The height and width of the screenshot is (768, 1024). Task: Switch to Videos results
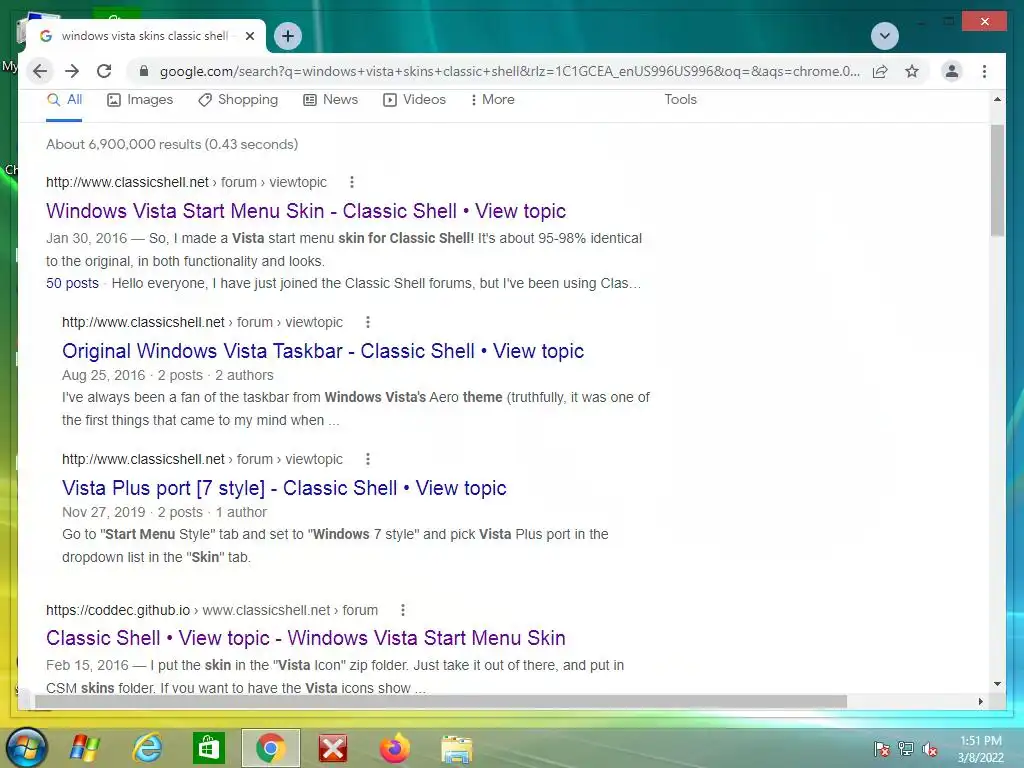point(414,100)
